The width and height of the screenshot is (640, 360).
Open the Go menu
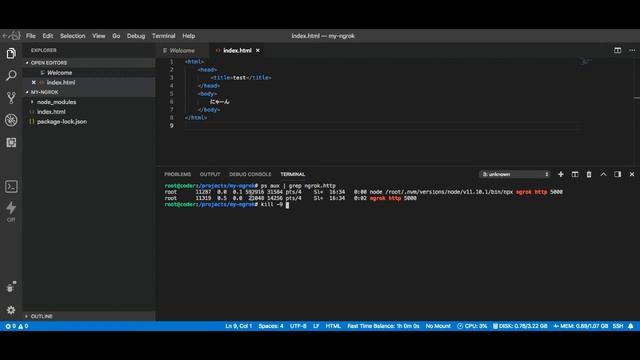[x=116, y=36]
